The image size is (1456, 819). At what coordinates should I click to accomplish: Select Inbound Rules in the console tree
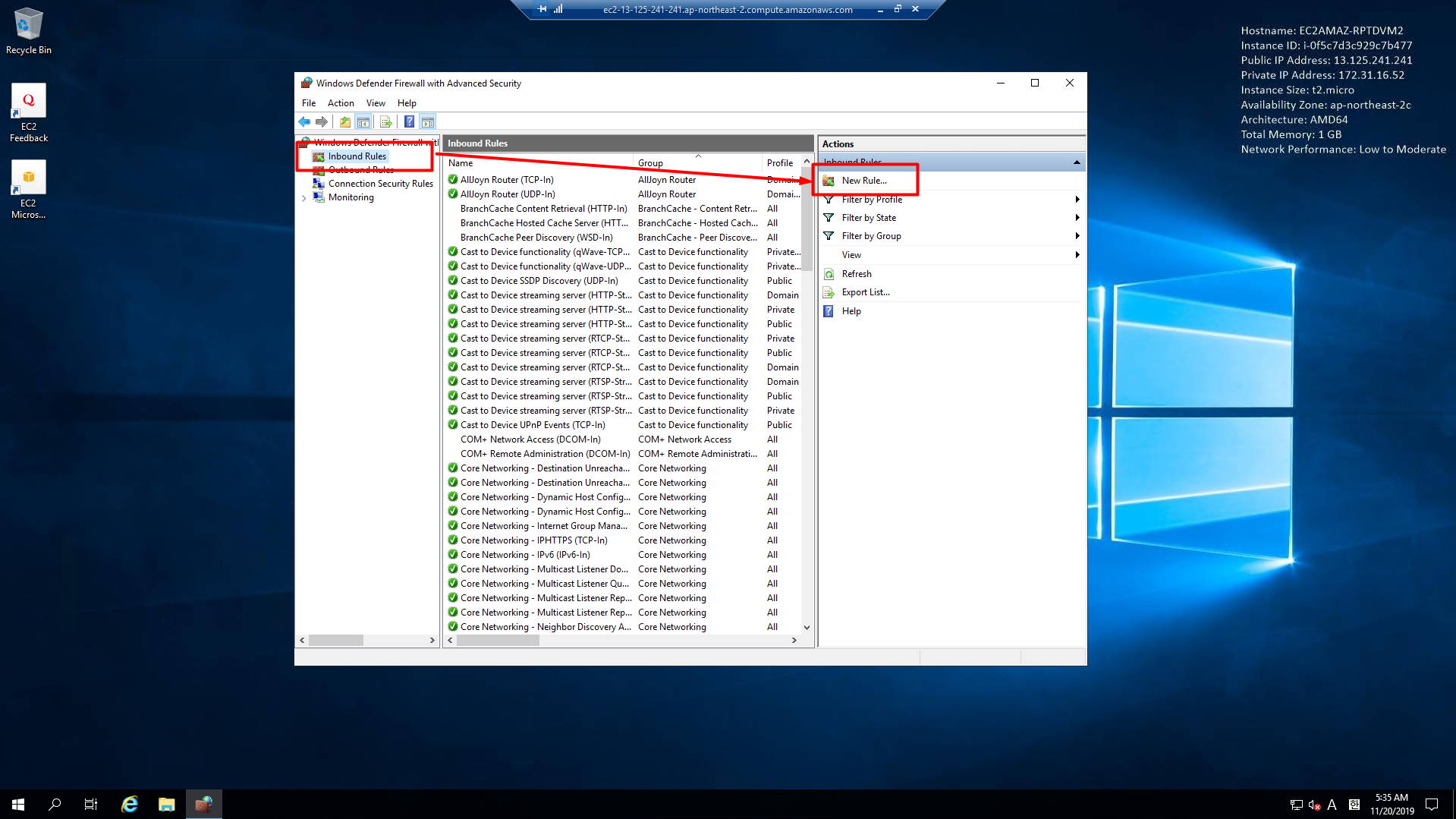pos(357,156)
